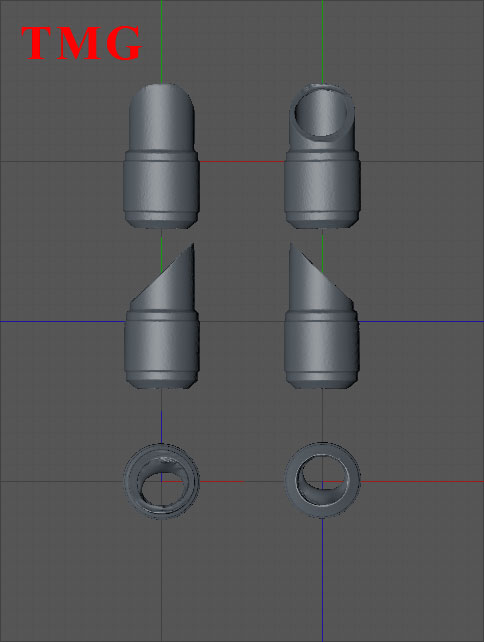Click the red axis line between the top two models
This screenshot has width=484, height=642.
242,161
